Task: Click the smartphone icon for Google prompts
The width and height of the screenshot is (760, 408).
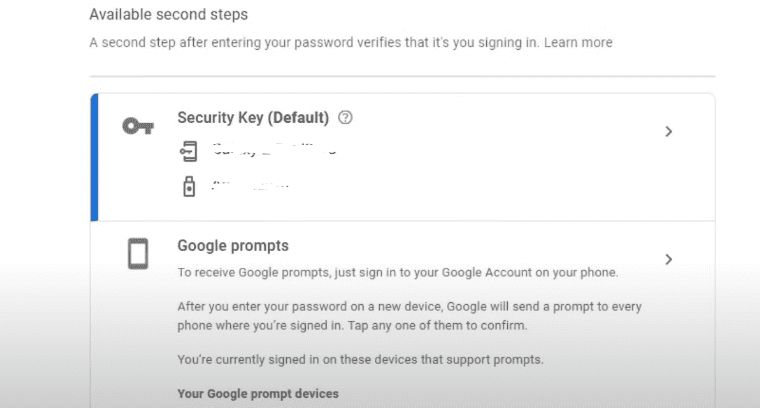Action: click(x=138, y=254)
